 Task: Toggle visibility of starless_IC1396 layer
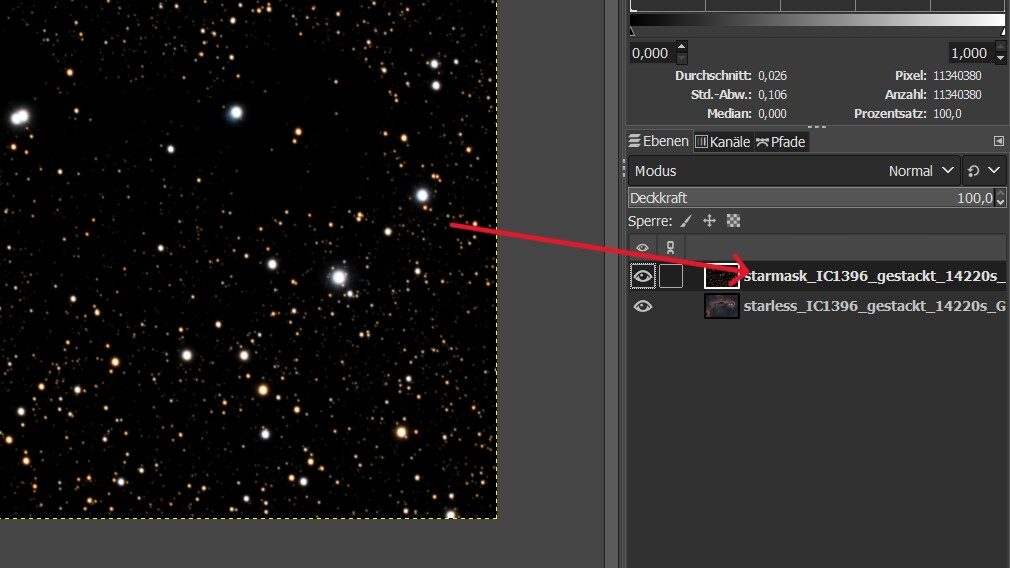point(642,307)
